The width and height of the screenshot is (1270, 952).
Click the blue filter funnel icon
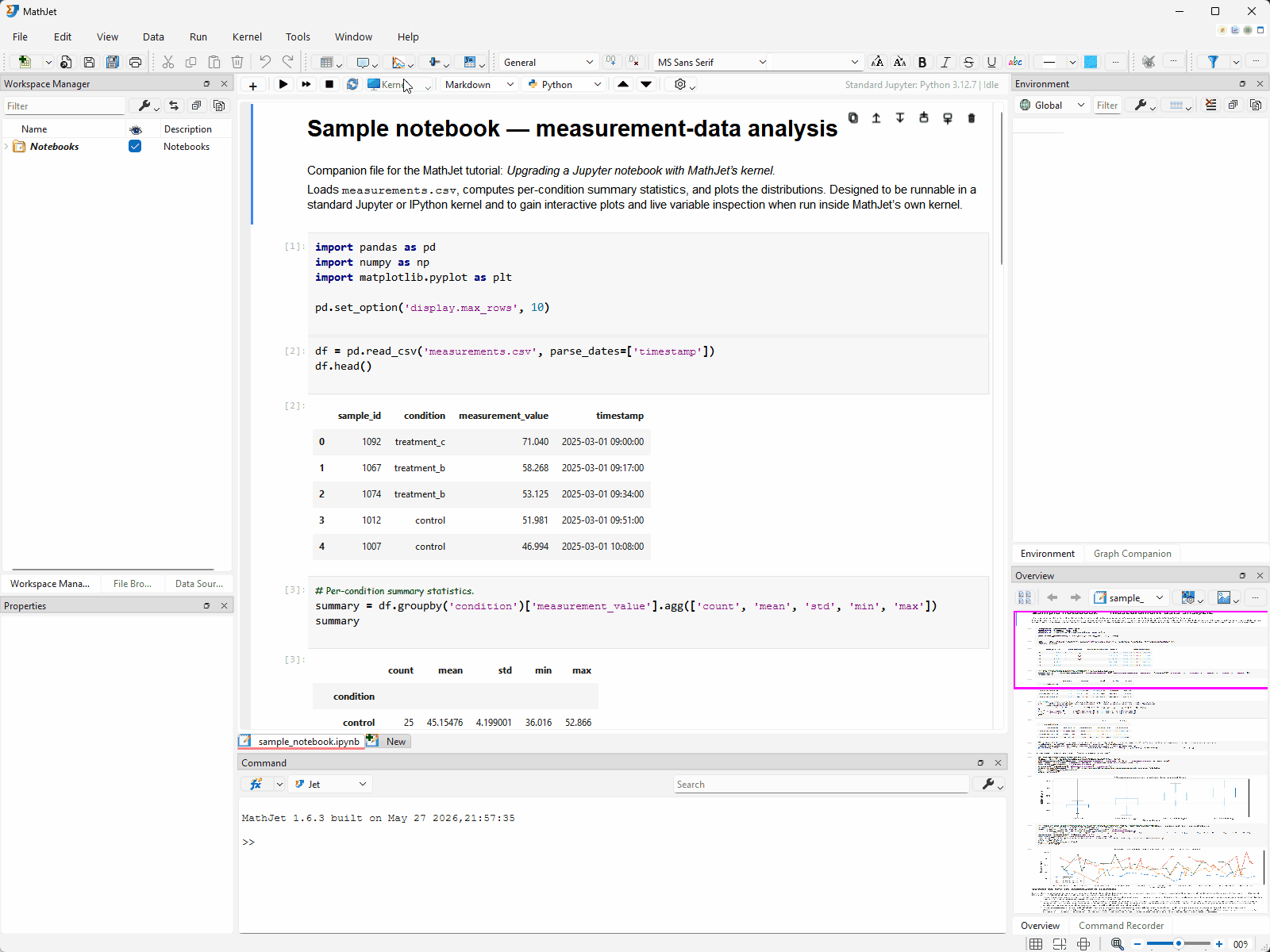click(x=1213, y=62)
